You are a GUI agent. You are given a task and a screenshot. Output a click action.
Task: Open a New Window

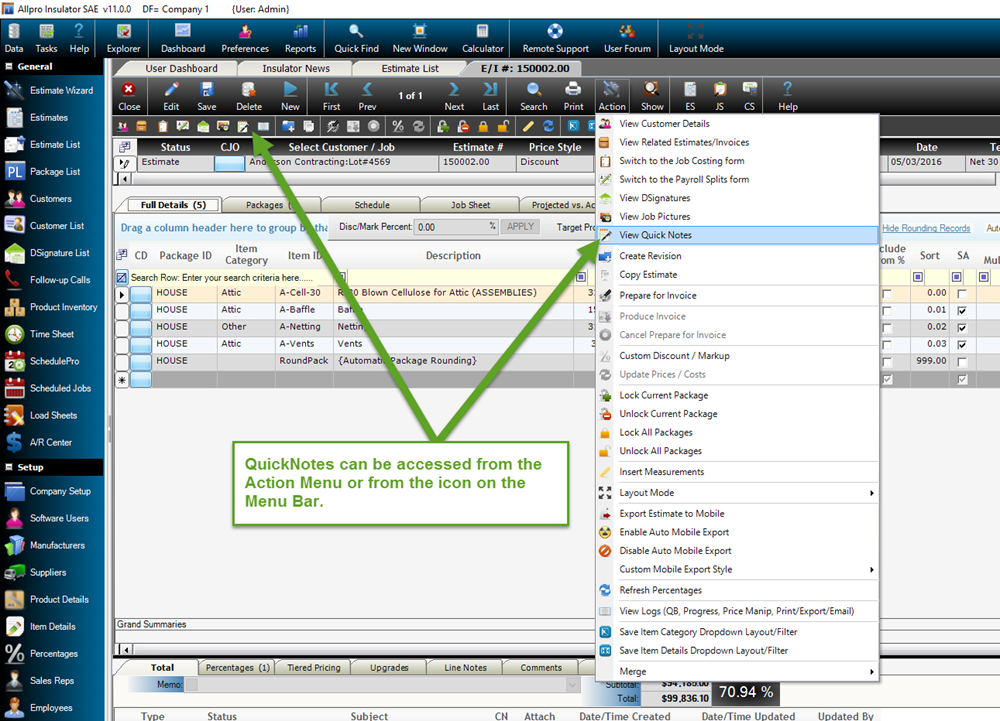(x=420, y=38)
